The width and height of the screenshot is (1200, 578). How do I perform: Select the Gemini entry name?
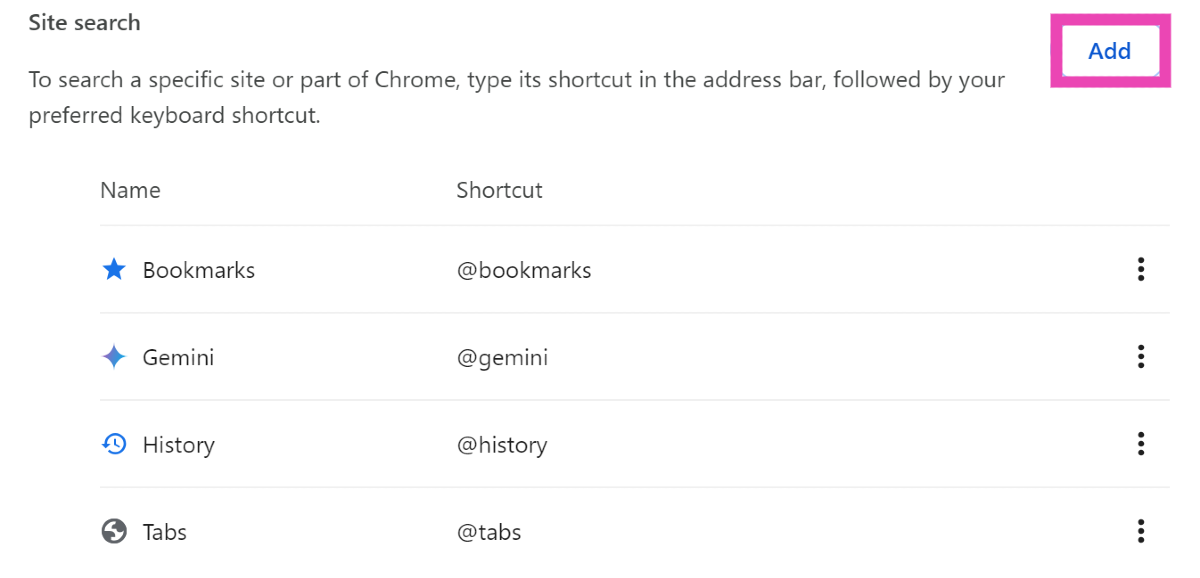[178, 357]
